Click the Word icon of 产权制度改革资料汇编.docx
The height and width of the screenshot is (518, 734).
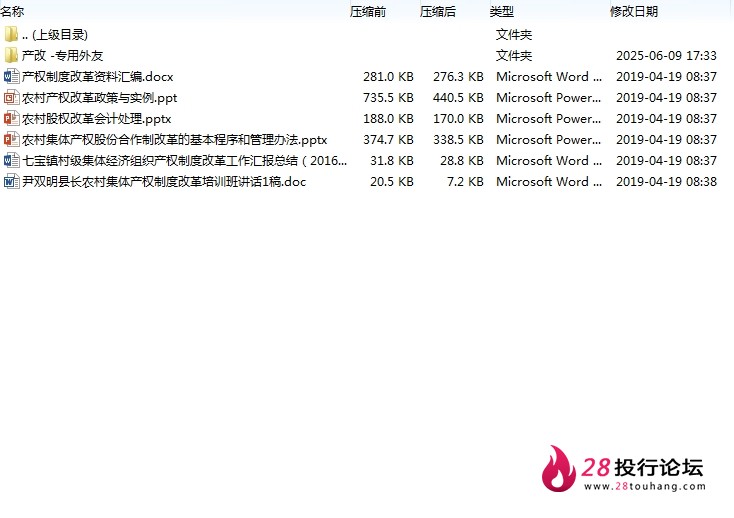tap(11, 76)
